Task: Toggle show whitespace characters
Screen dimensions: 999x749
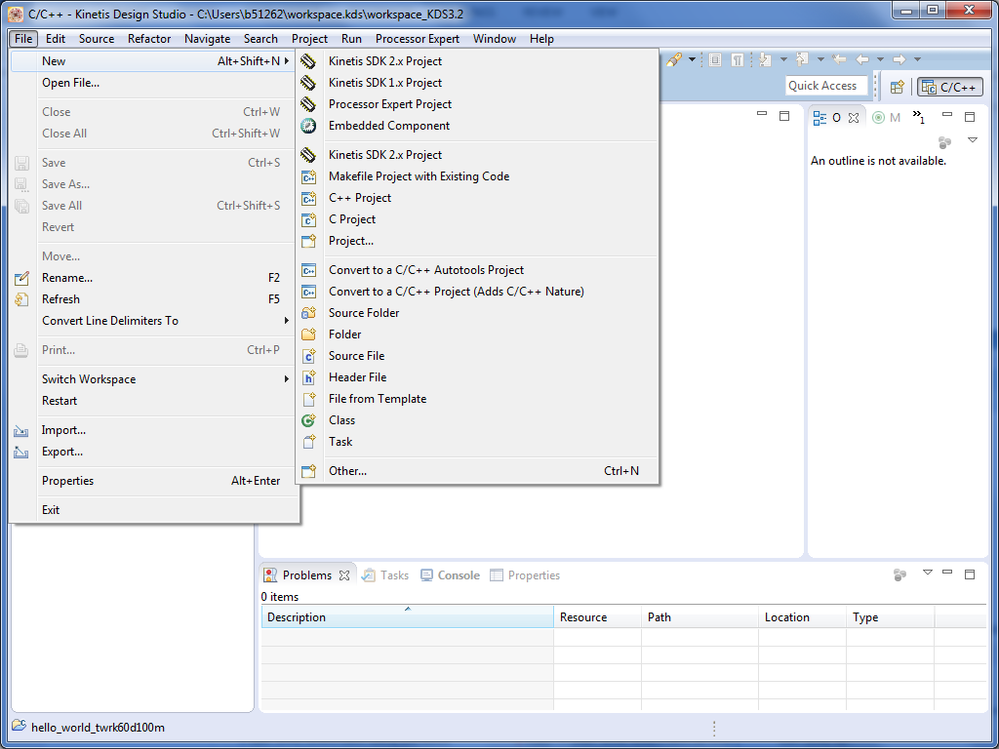Action: click(x=737, y=60)
